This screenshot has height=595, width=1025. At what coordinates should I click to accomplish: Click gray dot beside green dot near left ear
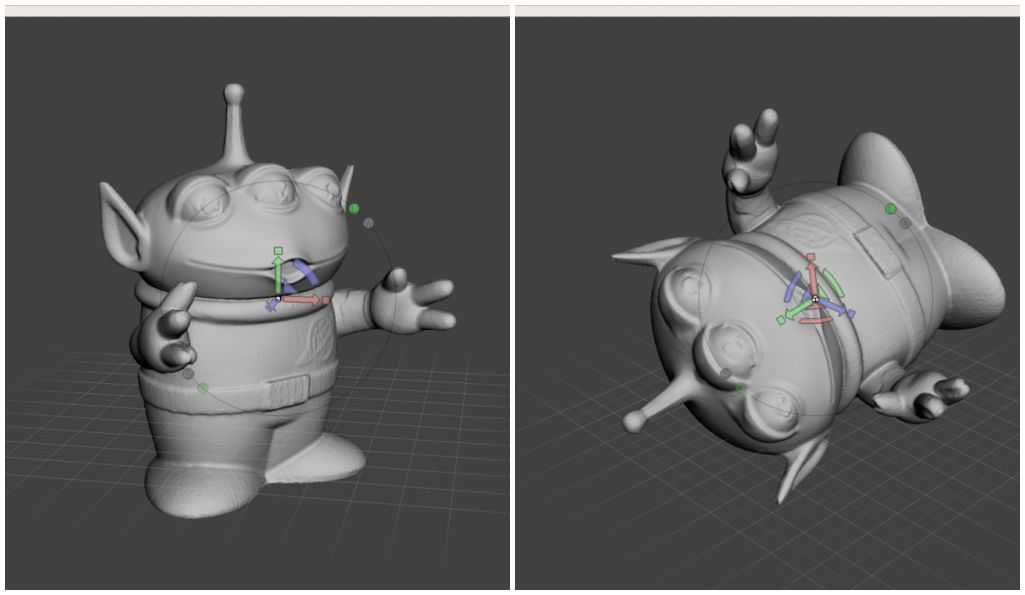[368, 224]
